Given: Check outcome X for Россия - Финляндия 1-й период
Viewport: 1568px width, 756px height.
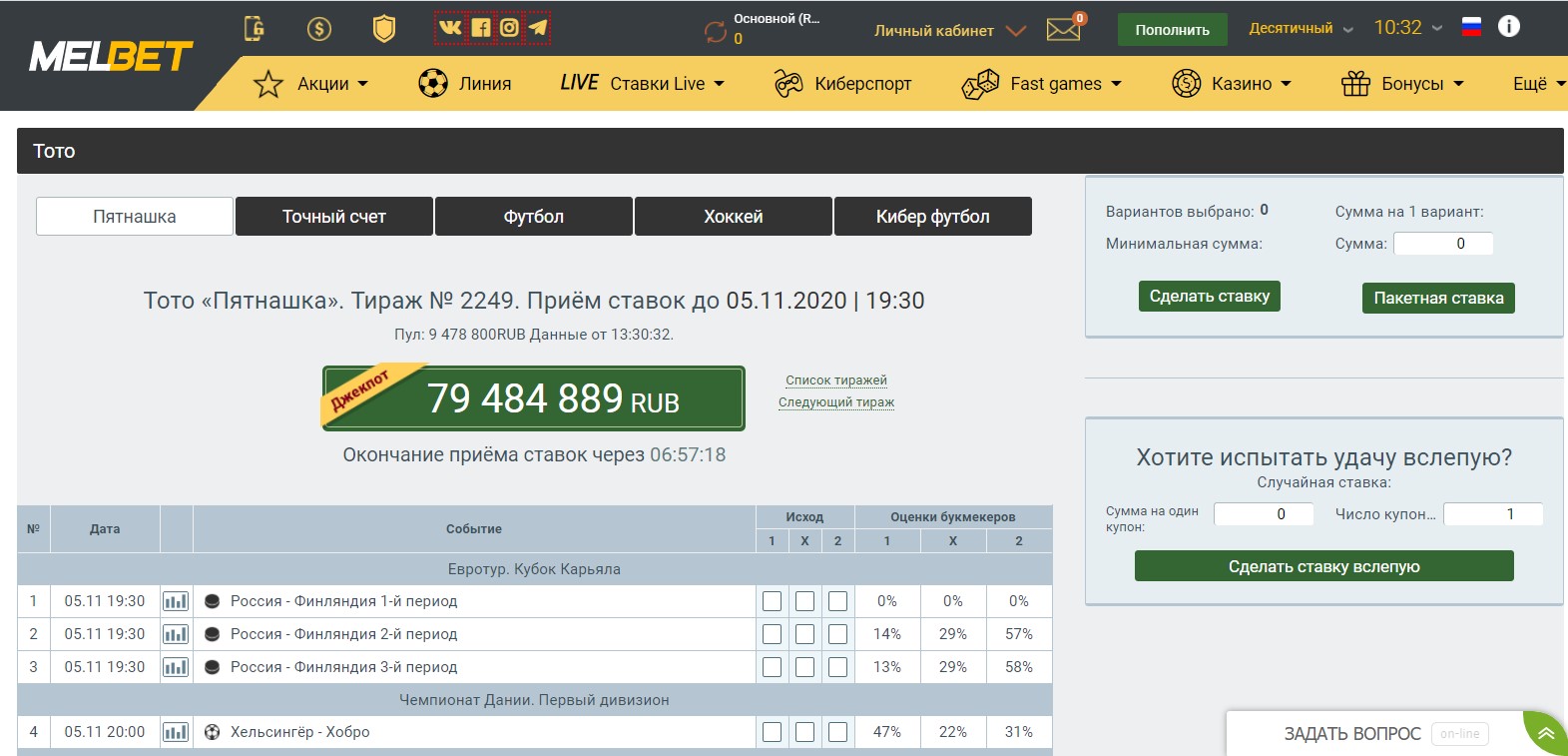Looking at the screenshot, I should tap(805, 601).
